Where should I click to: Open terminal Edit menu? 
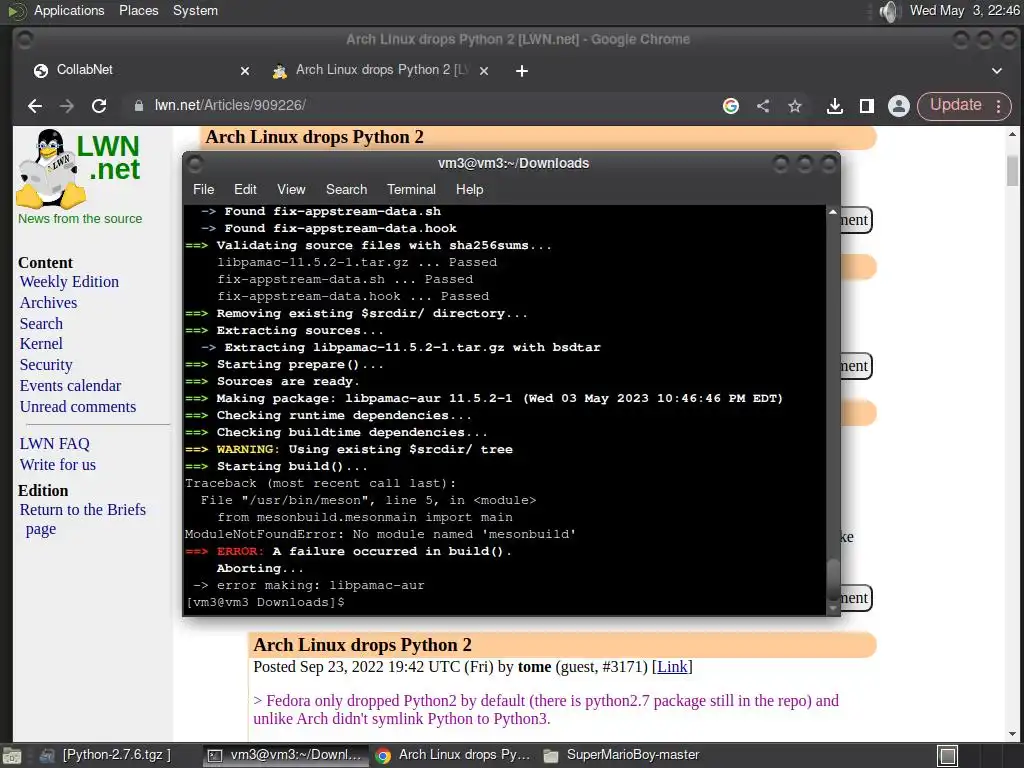pos(245,189)
